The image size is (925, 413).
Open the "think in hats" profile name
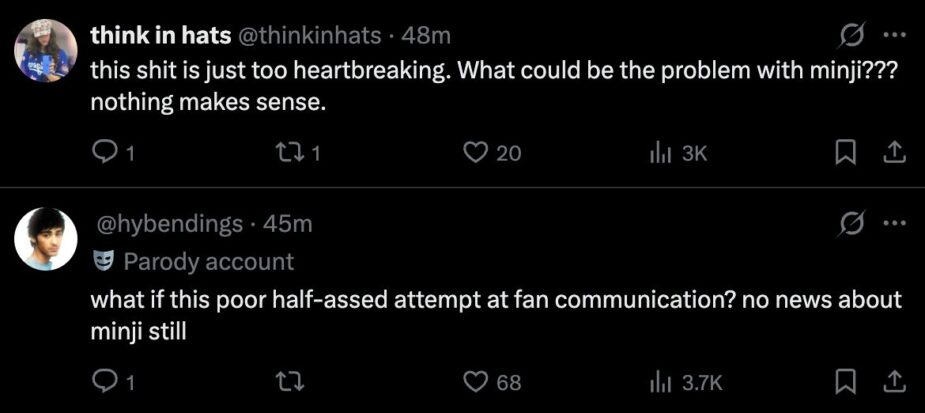pos(158,36)
